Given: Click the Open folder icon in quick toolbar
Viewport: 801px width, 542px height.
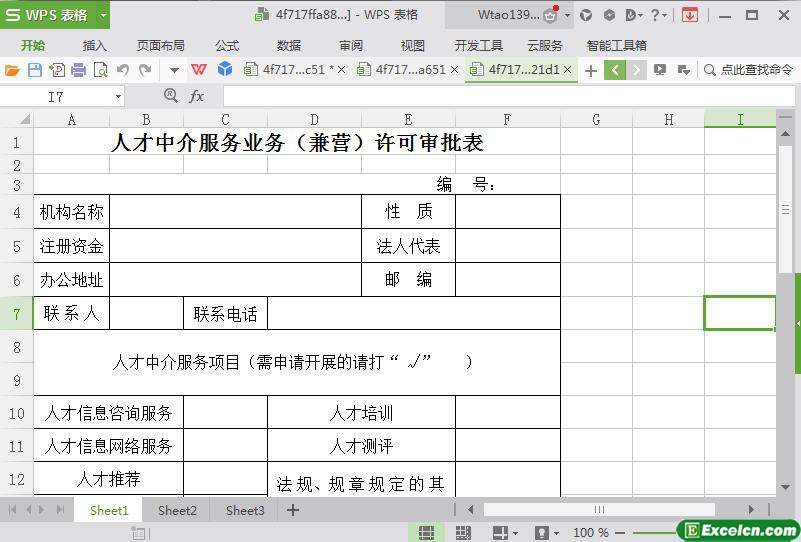Looking at the screenshot, I should click(12, 70).
